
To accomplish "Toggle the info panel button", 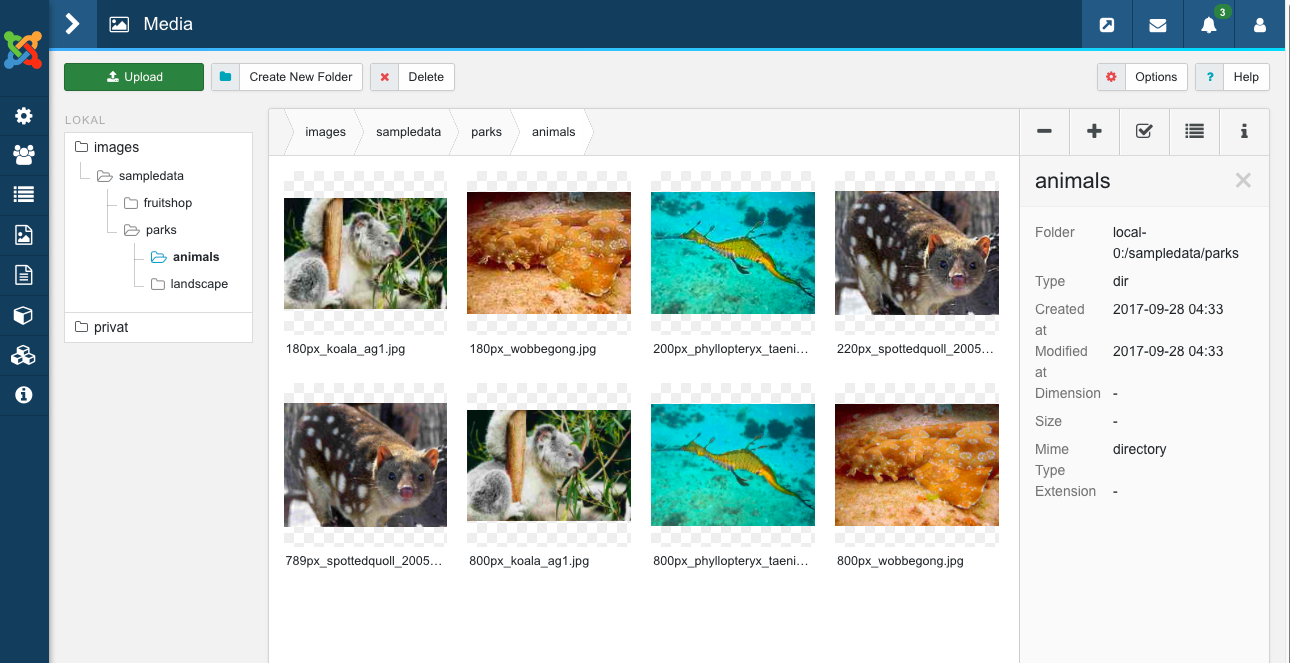I will coord(1244,131).
